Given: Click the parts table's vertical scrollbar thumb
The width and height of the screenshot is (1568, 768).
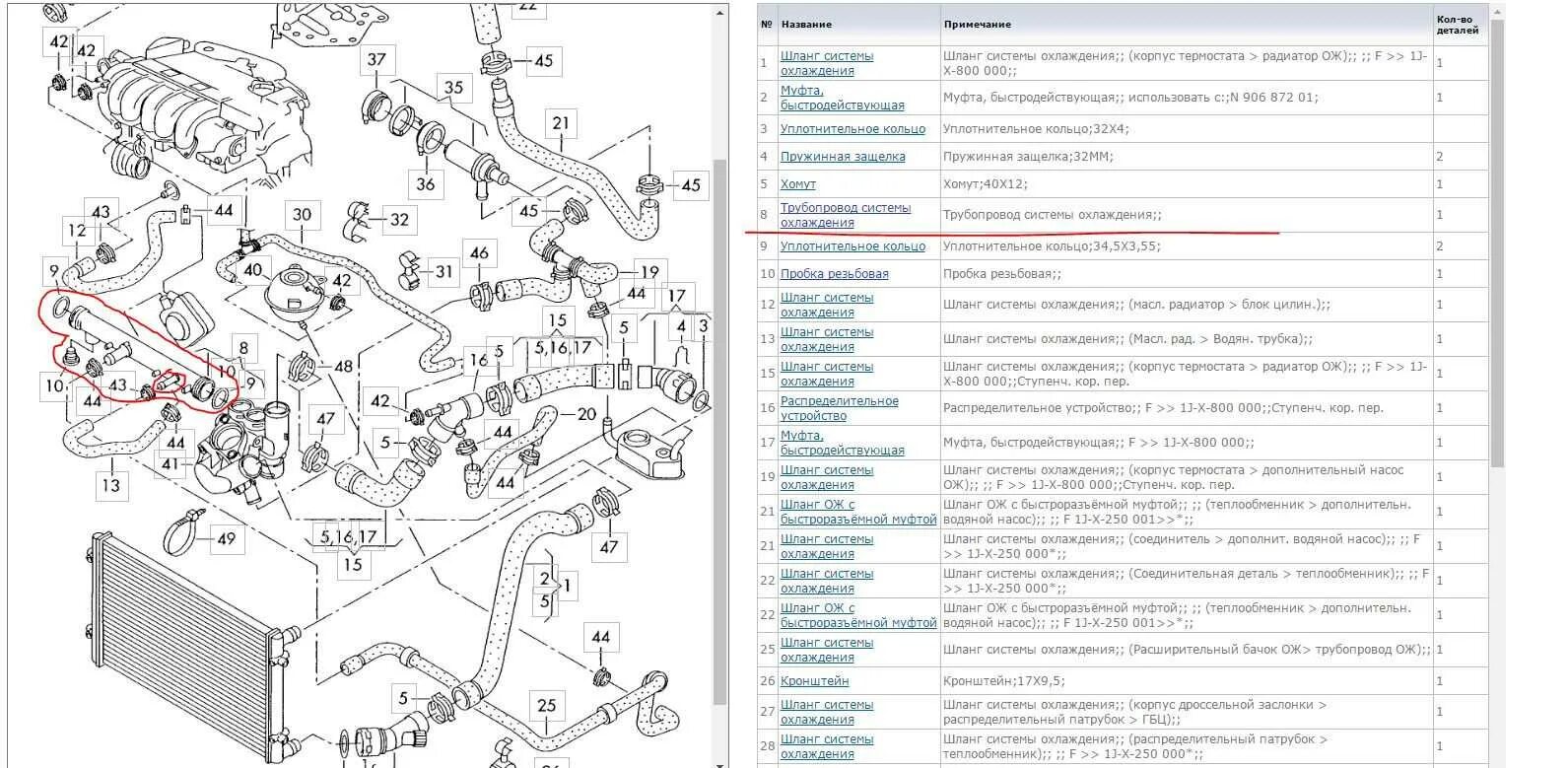Looking at the screenshot, I should 1498,244.
